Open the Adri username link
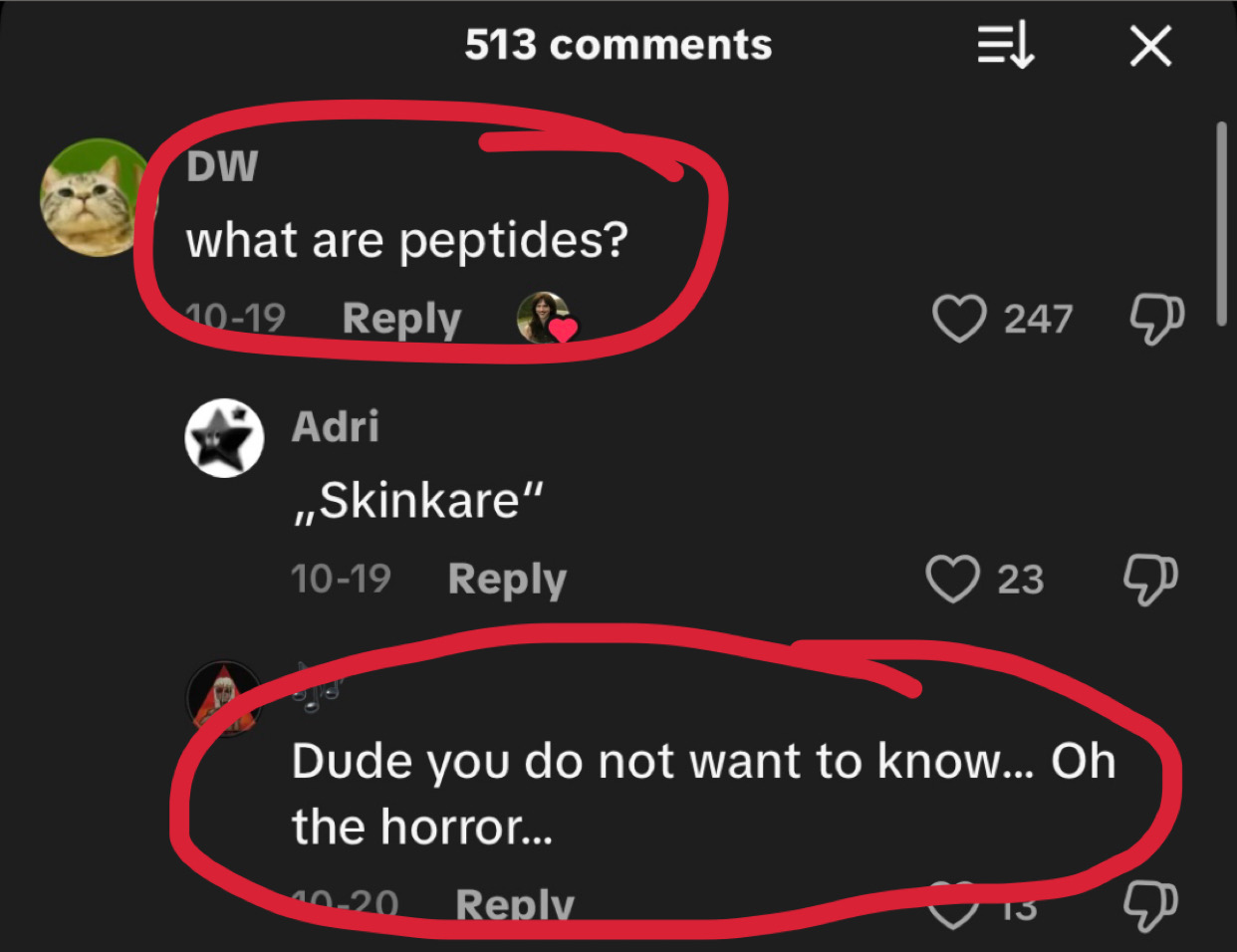 click(x=336, y=426)
